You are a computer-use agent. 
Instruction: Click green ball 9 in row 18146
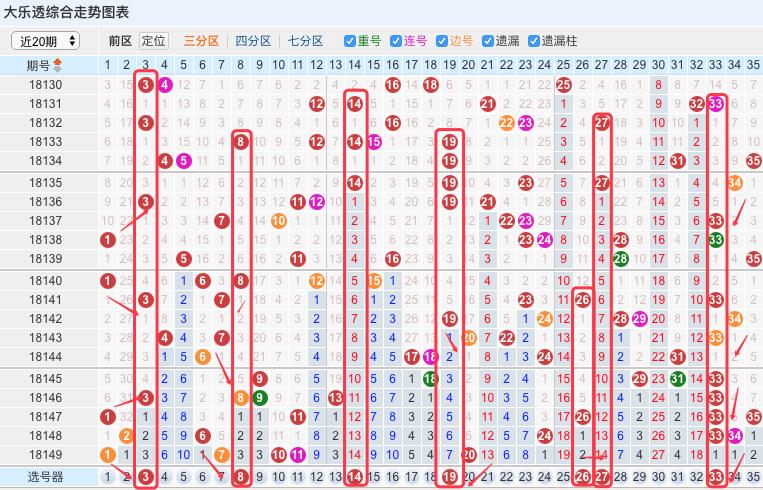259,398
